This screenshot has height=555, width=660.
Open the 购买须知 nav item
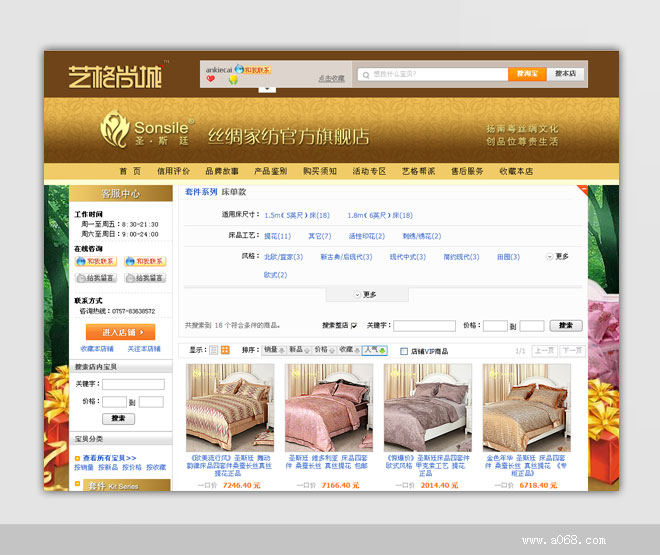320,171
